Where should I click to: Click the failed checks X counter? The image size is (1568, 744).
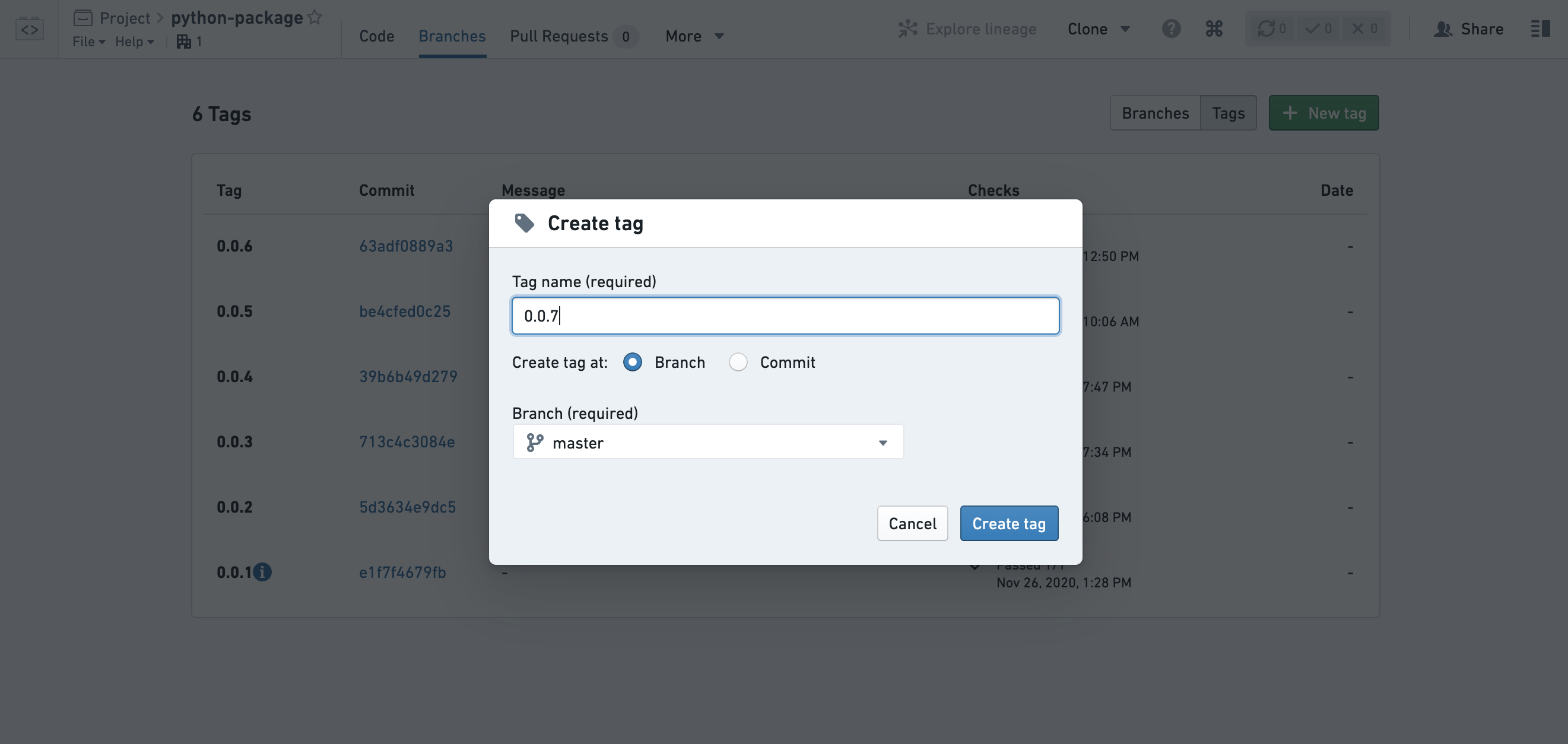coord(1364,28)
